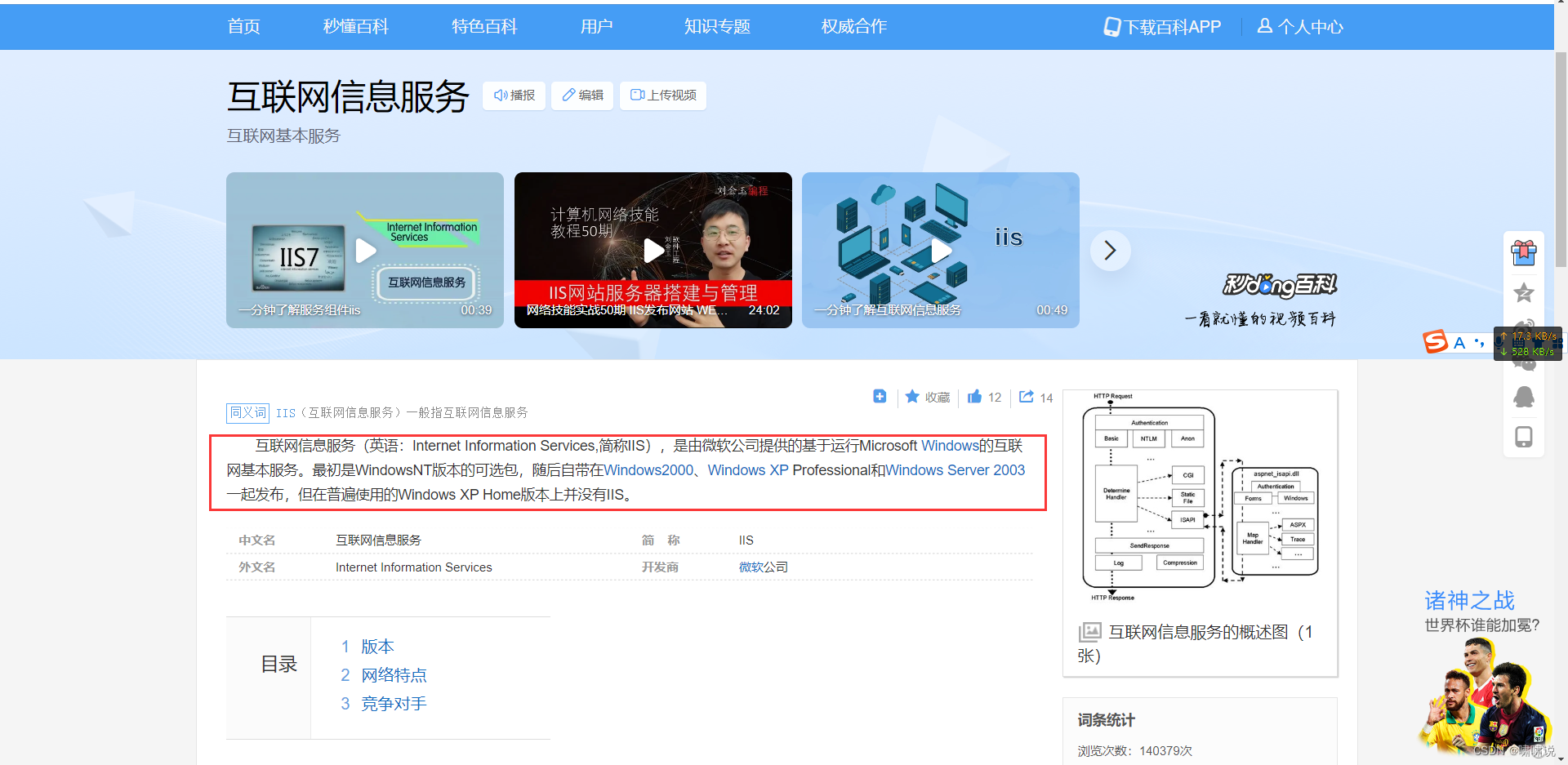This screenshot has width=1568, height=765.
Task: Open the Windows2000 link
Action: (x=648, y=470)
